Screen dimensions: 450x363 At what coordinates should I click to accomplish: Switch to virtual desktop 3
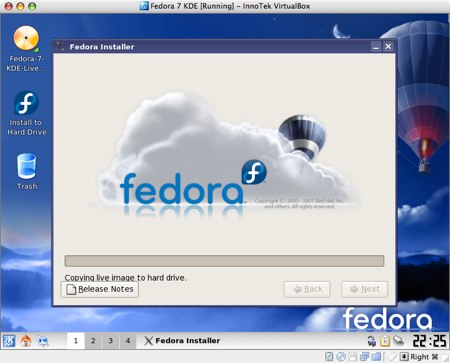(x=110, y=341)
